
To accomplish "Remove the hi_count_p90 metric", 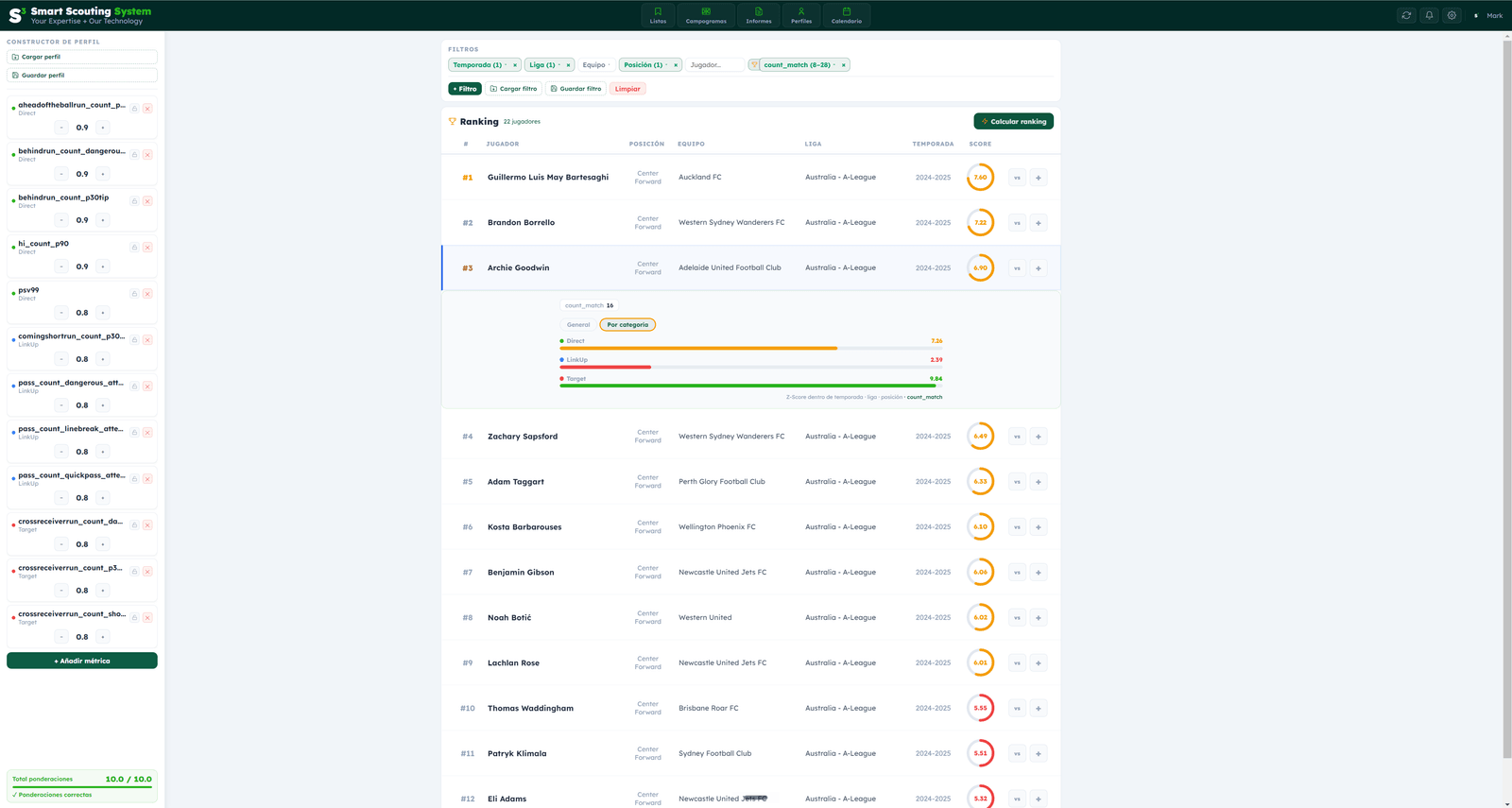I will pyautogui.click(x=147, y=248).
